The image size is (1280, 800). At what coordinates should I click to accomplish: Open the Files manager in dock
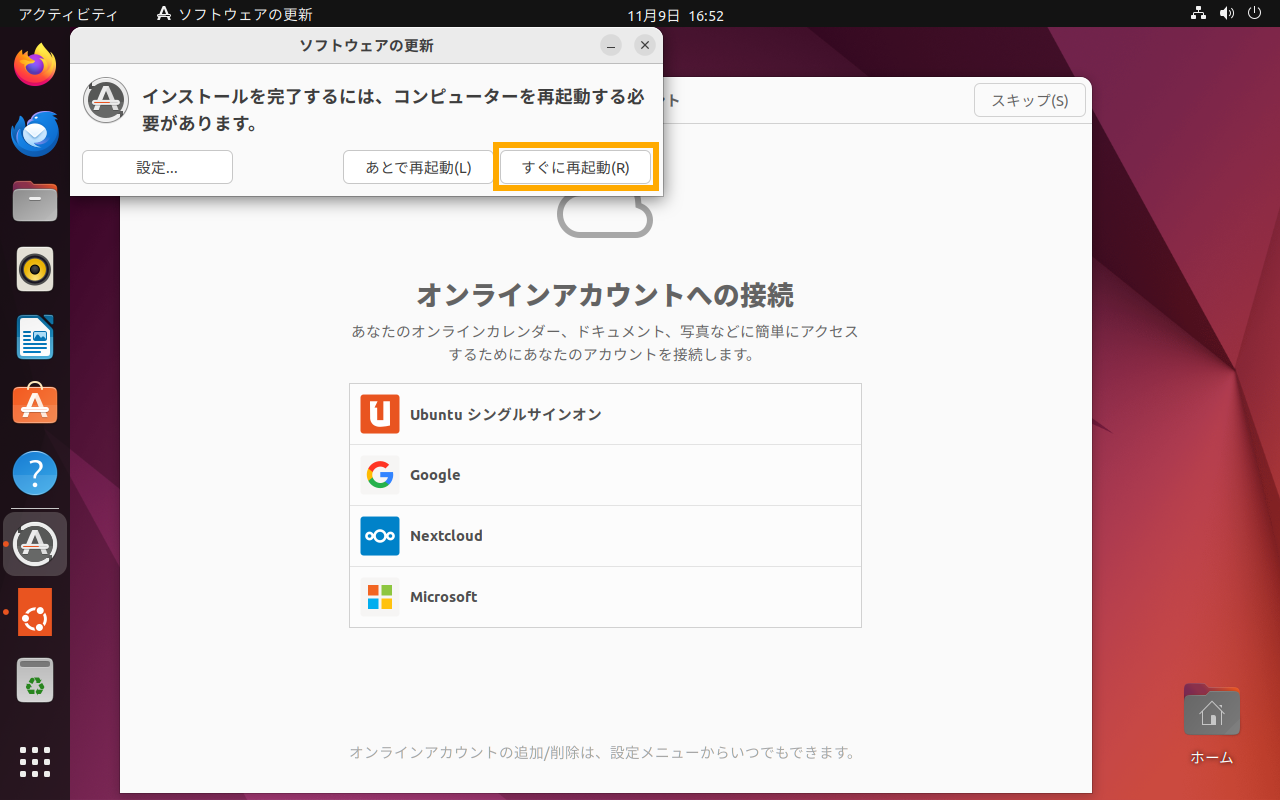pos(35,201)
